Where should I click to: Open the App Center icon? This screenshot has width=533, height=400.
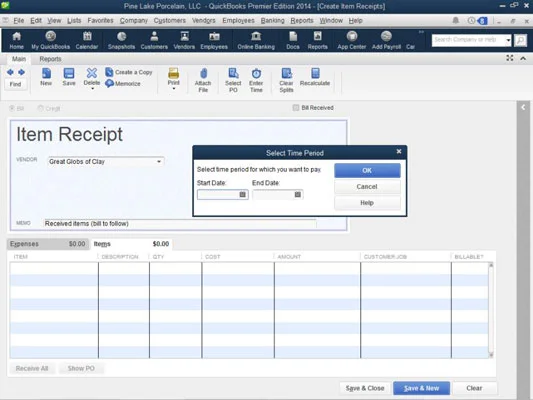[351, 40]
